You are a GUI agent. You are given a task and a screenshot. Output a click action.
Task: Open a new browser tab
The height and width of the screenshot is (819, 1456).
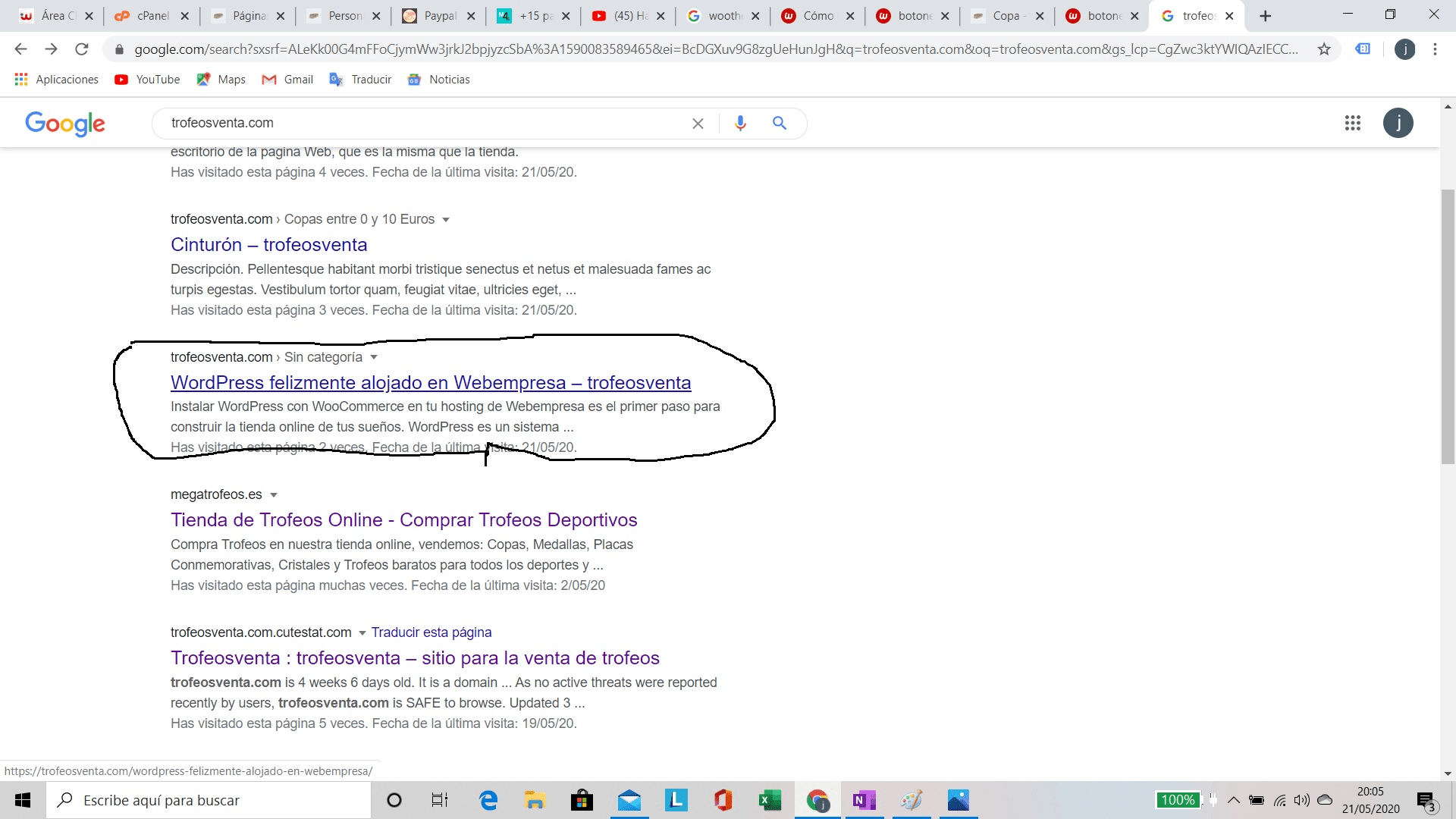(x=1265, y=16)
